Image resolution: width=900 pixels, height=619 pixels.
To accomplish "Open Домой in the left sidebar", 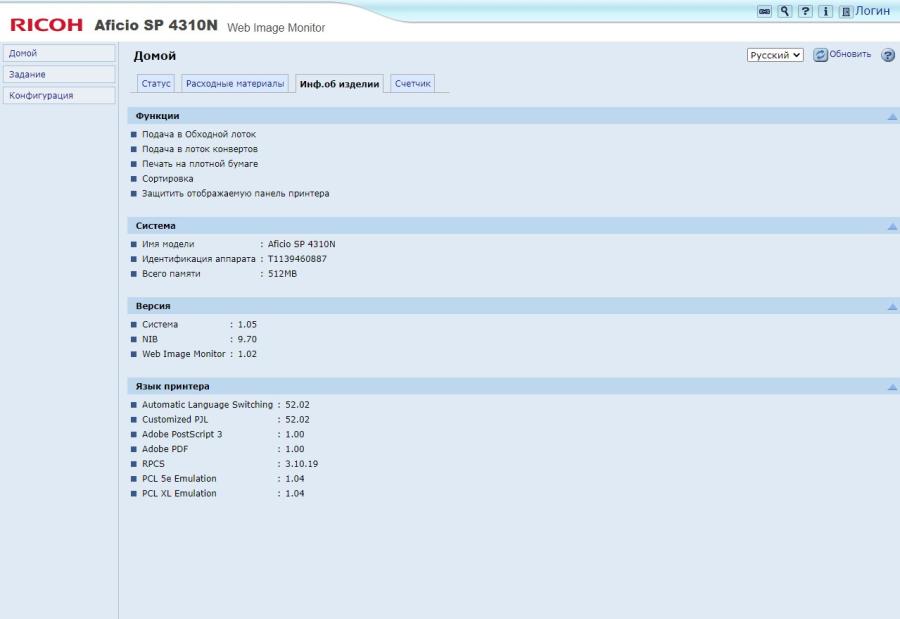I will pos(59,53).
